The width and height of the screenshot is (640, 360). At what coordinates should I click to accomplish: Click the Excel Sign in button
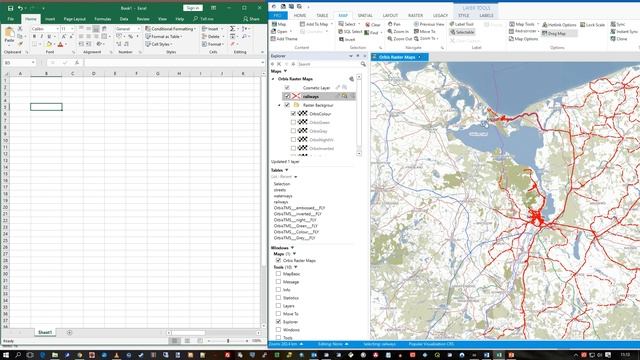click(x=193, y=8)
